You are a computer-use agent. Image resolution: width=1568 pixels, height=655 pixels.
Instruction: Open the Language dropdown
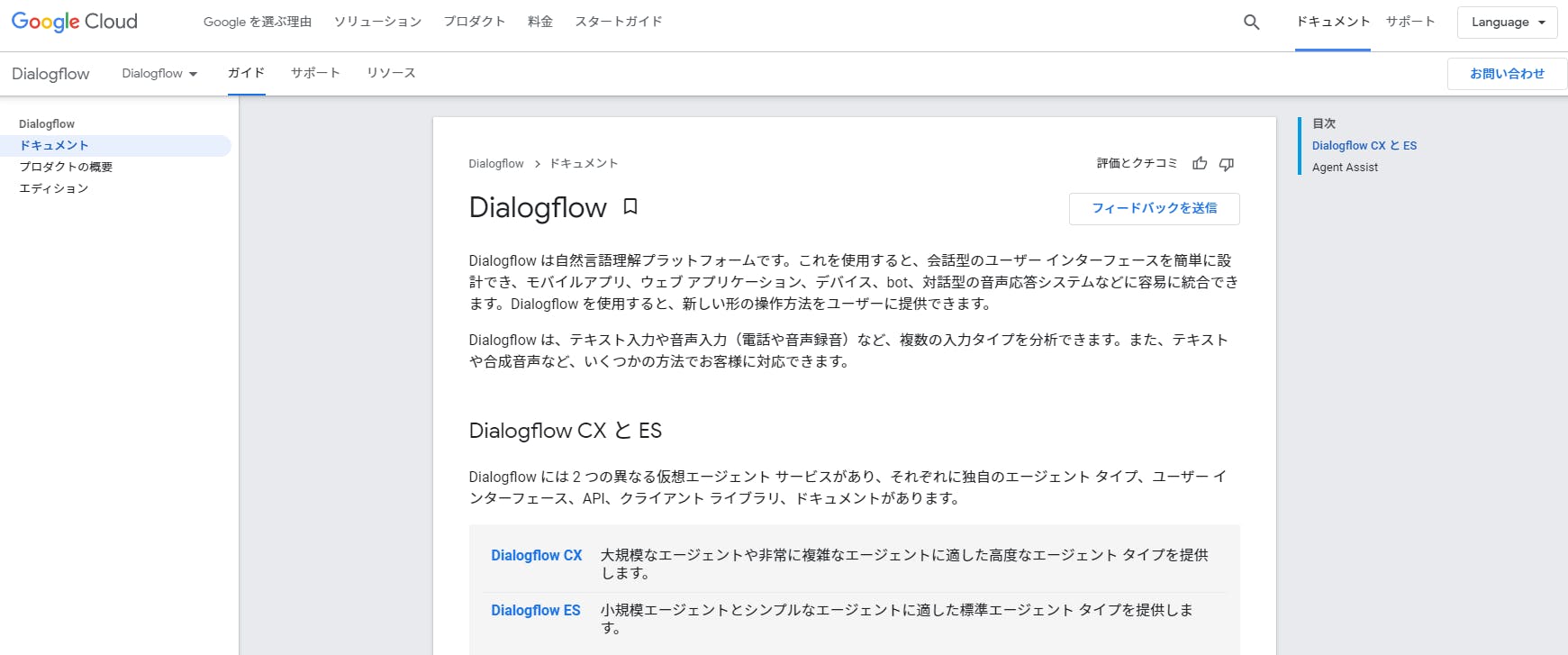(1508, 23)
